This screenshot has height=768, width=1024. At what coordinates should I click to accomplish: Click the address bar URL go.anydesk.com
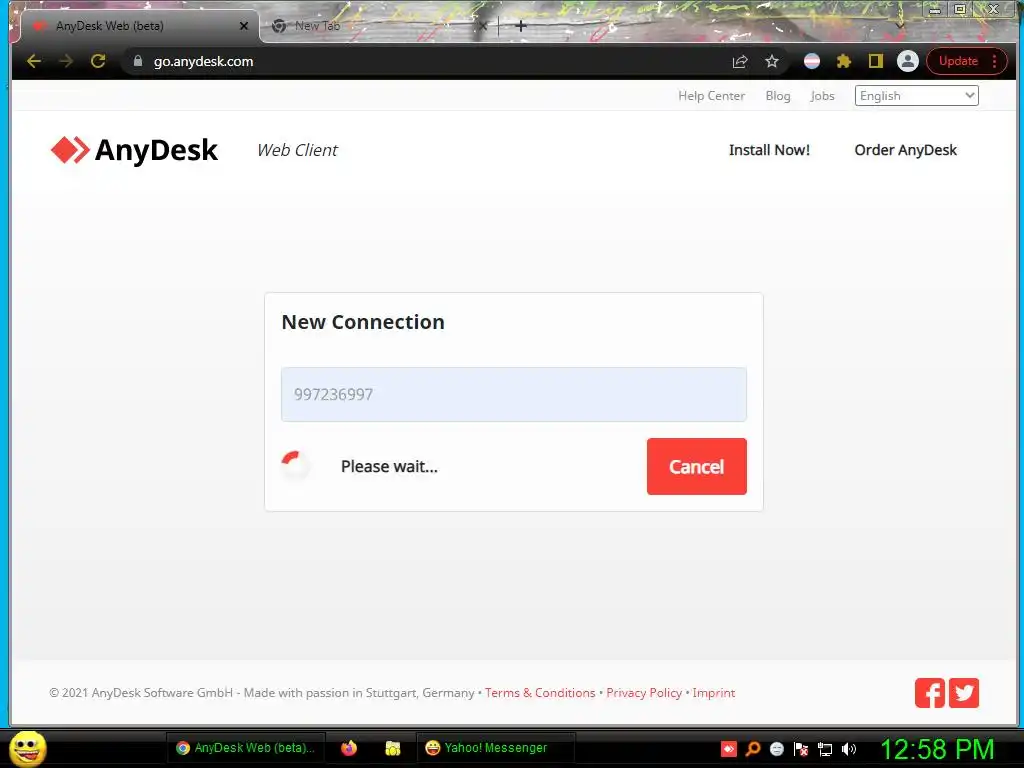(203, 61)
